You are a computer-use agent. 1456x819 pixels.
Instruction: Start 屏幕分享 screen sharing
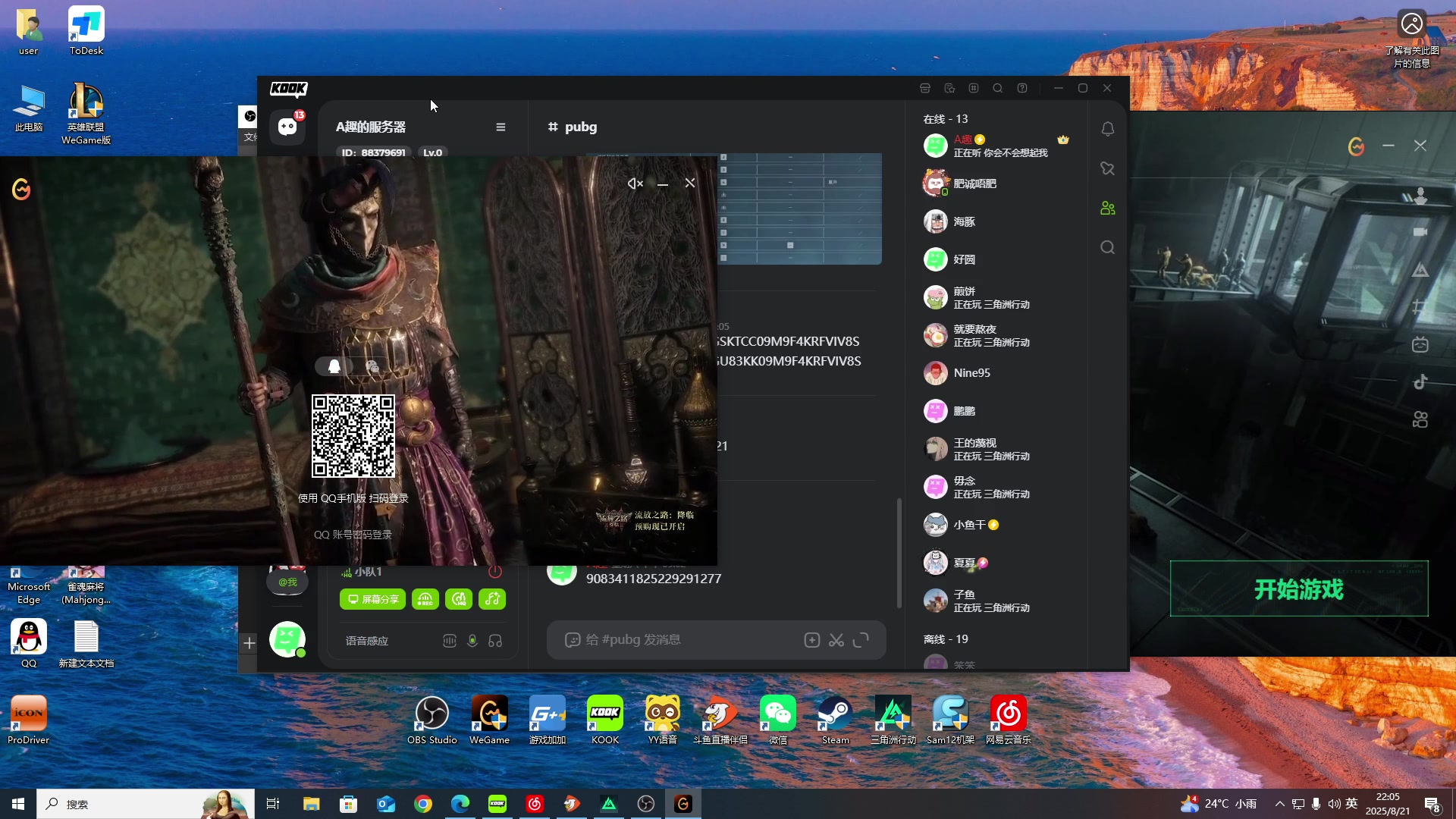click(x=372, y=599)
